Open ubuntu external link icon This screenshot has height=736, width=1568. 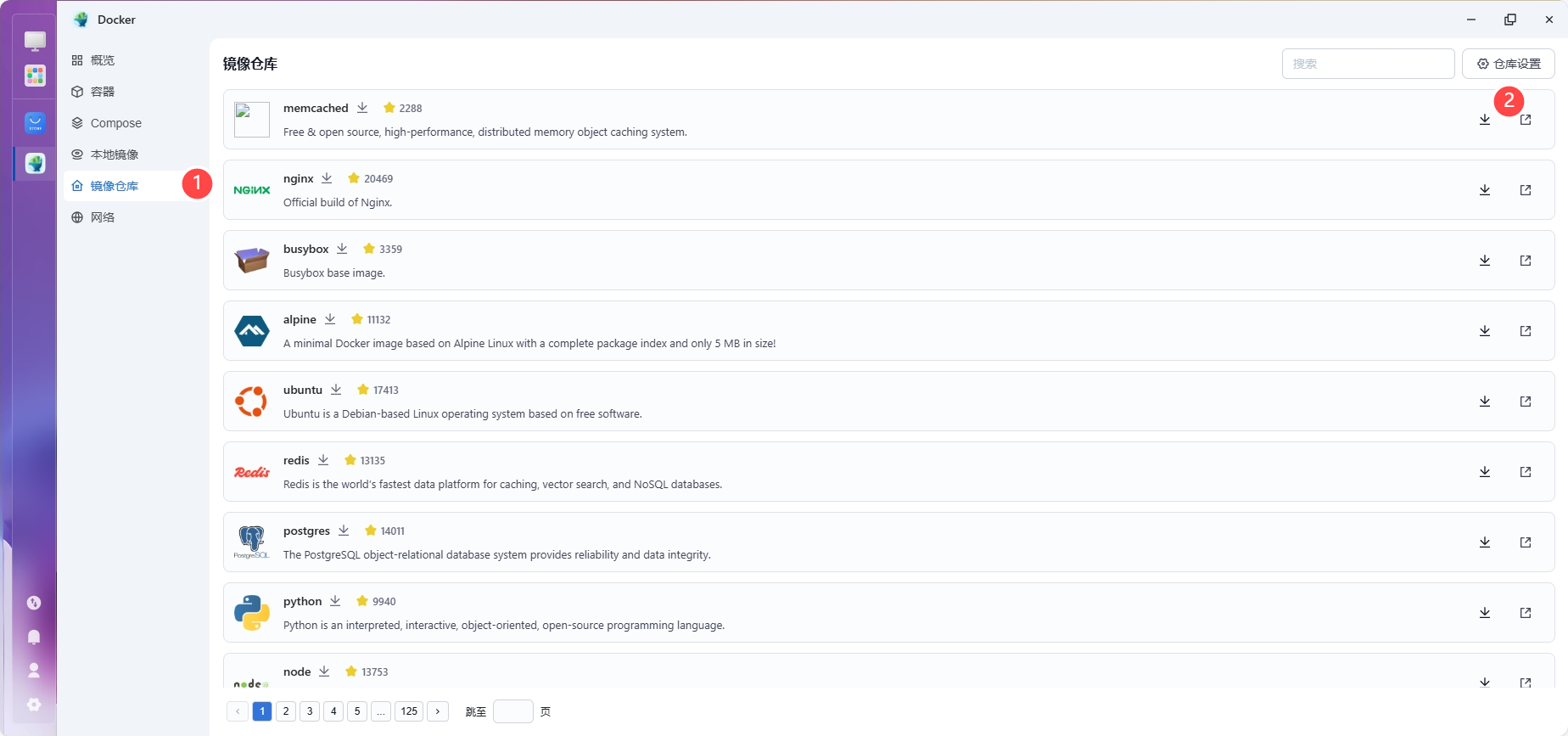click(x=1526, y=402)
